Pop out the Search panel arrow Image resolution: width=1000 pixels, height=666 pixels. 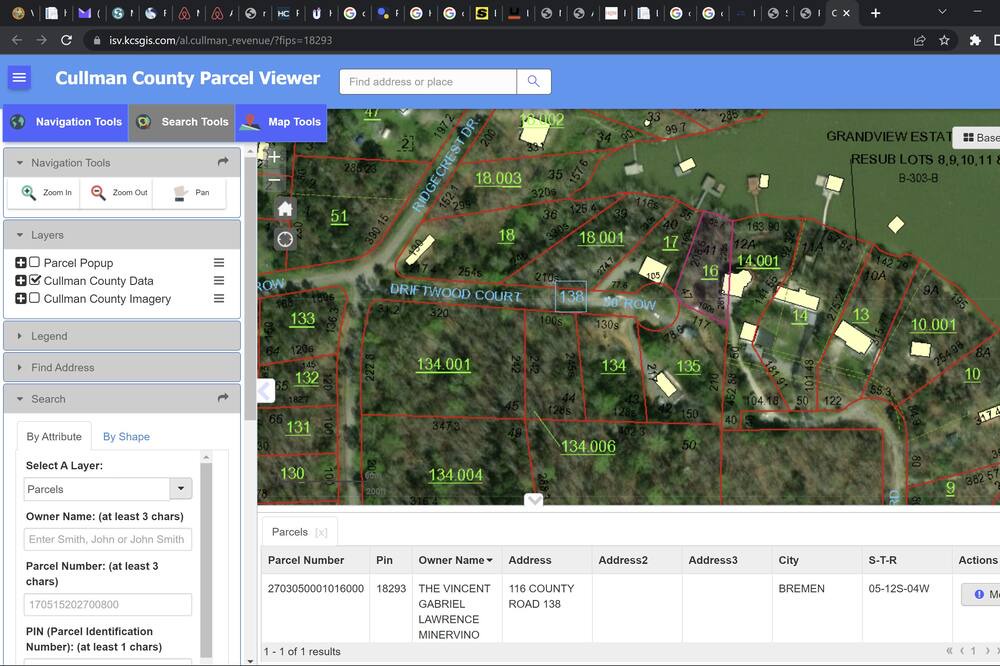tap(223, 398)
